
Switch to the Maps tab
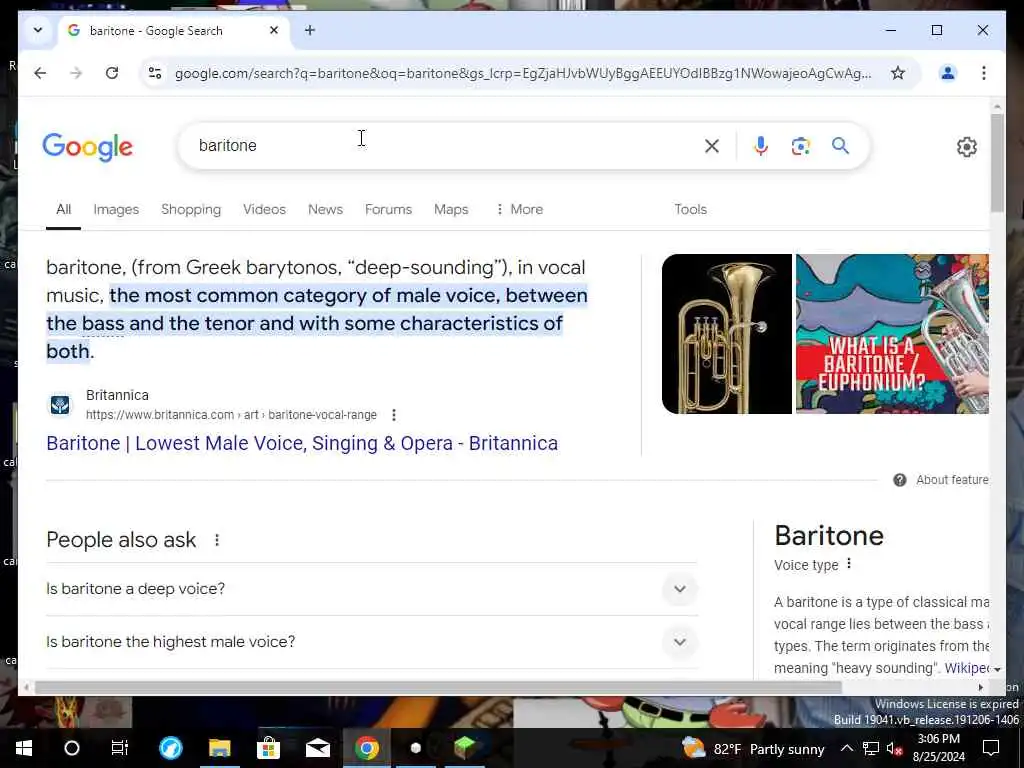[451, 210]
